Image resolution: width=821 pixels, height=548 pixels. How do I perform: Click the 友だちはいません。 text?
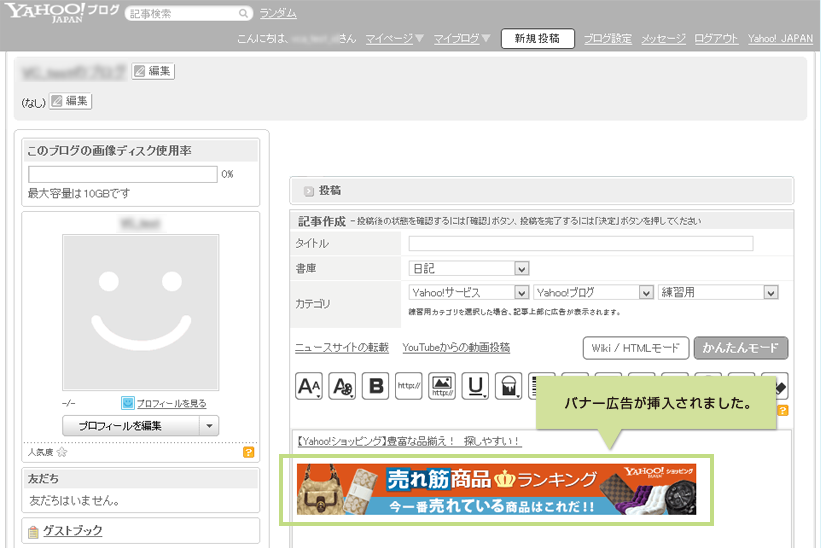pyautogui.click(x=74, y=501)
